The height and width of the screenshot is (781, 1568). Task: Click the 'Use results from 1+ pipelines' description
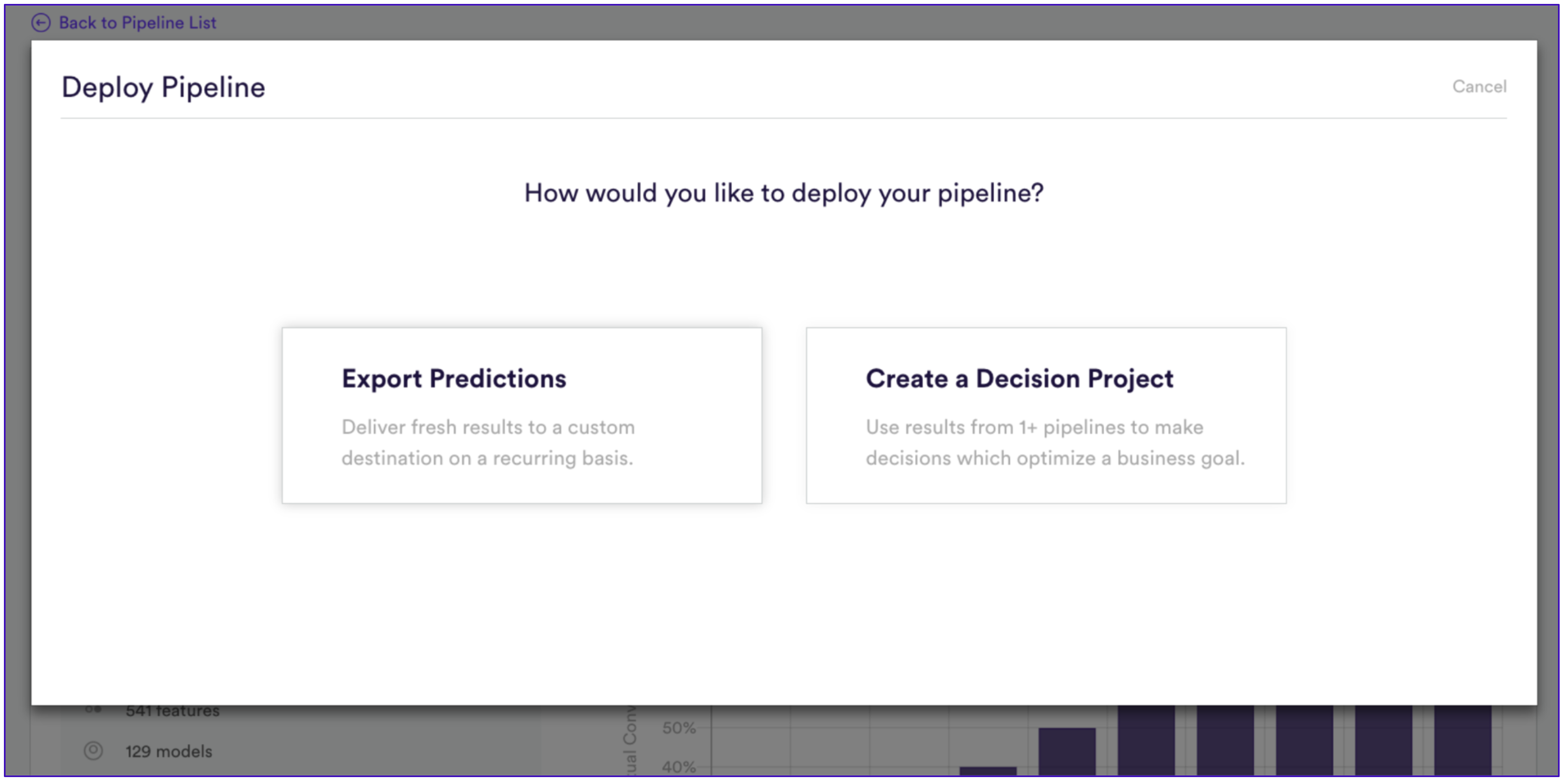click(x=1055, y=442)
